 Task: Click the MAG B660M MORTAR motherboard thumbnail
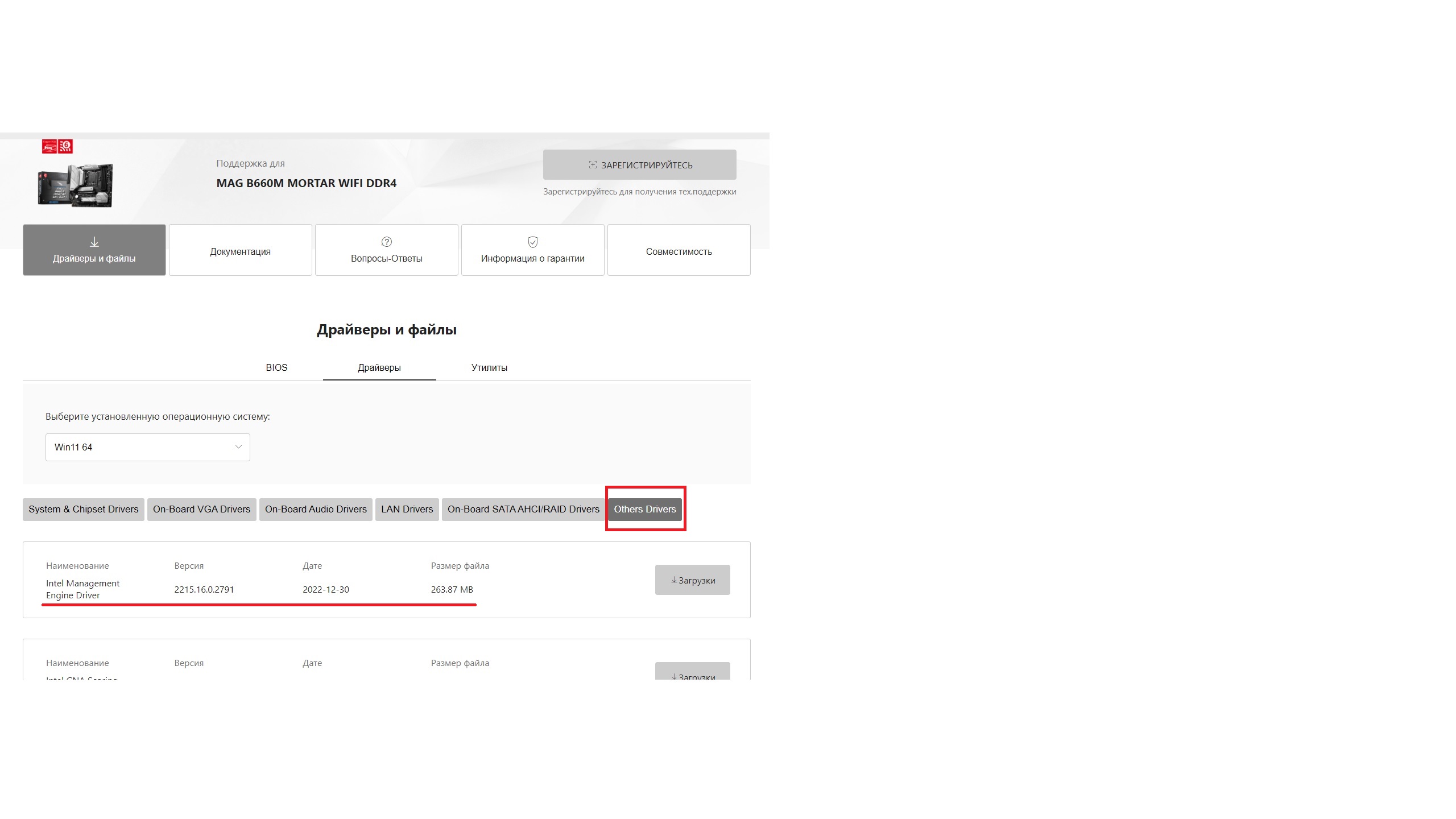click(76, 185)
